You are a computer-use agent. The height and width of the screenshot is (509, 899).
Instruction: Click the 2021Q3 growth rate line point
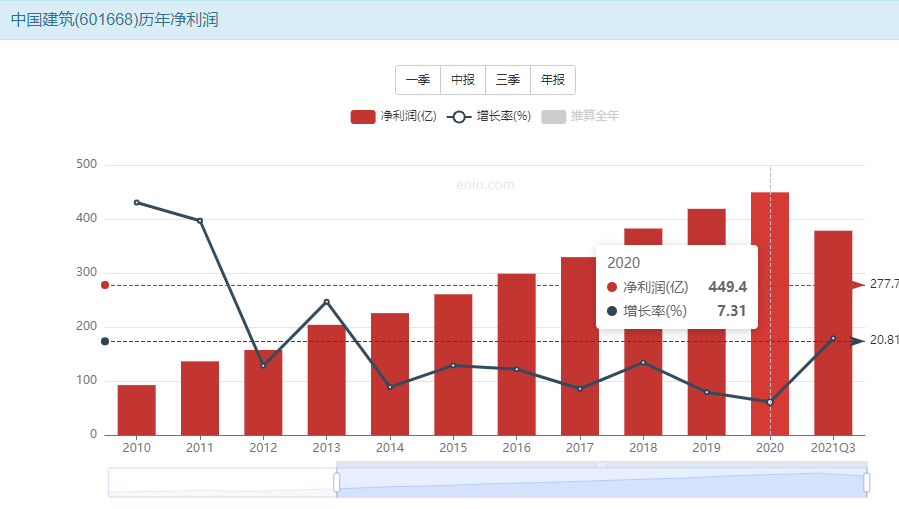click(x=833, y=338)
